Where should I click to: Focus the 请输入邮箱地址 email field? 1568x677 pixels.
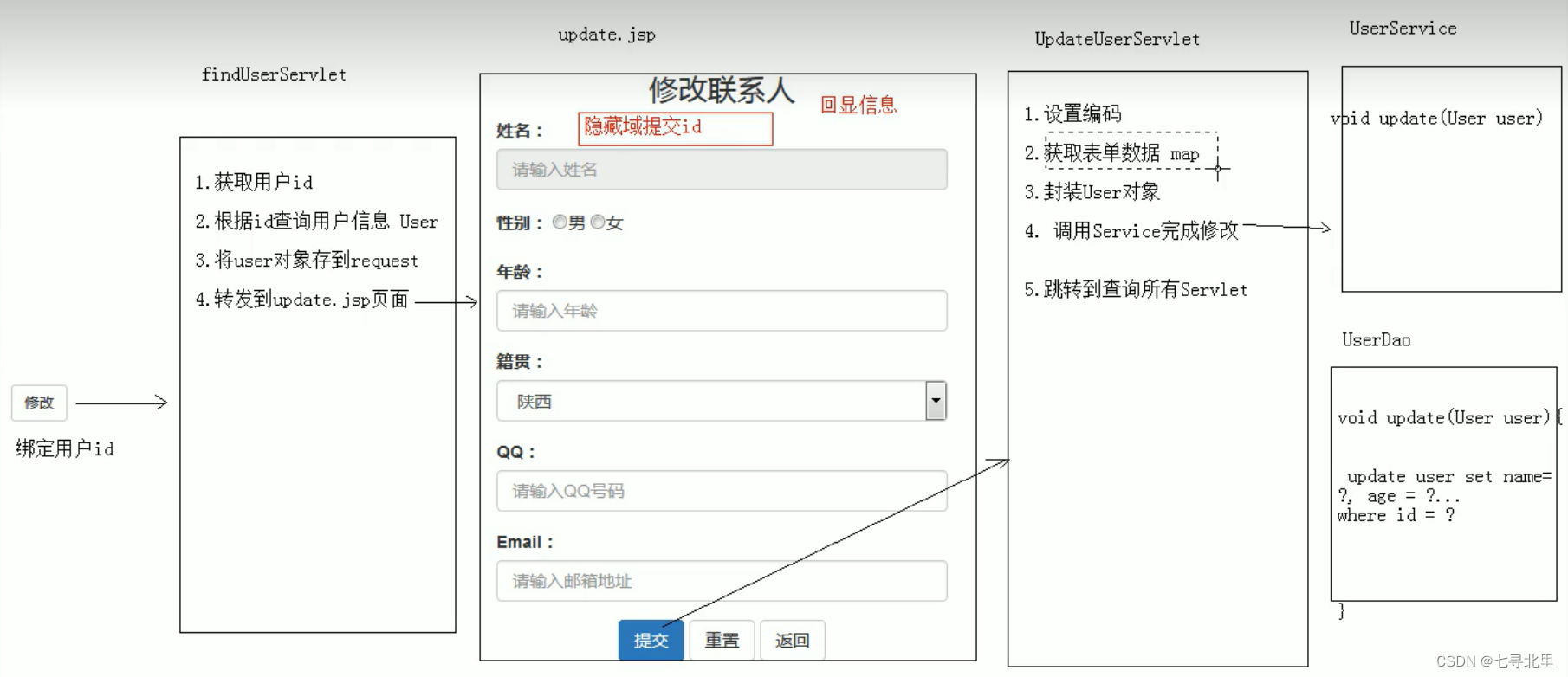(x=722, y=581)
